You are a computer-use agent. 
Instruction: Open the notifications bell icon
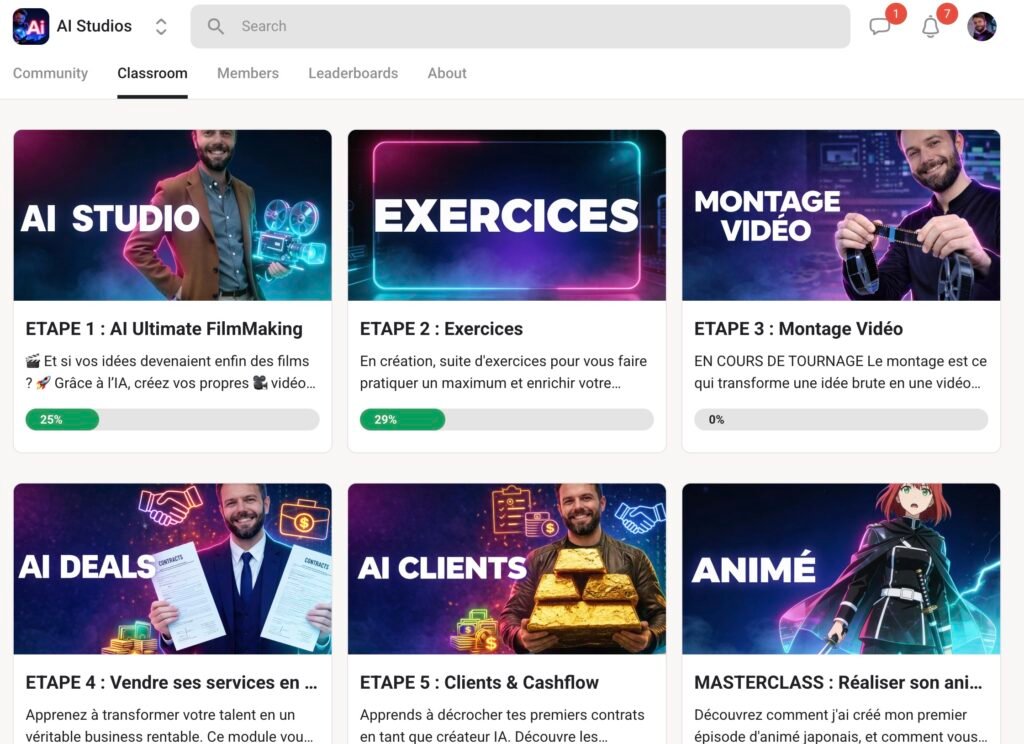coord(930,27)
